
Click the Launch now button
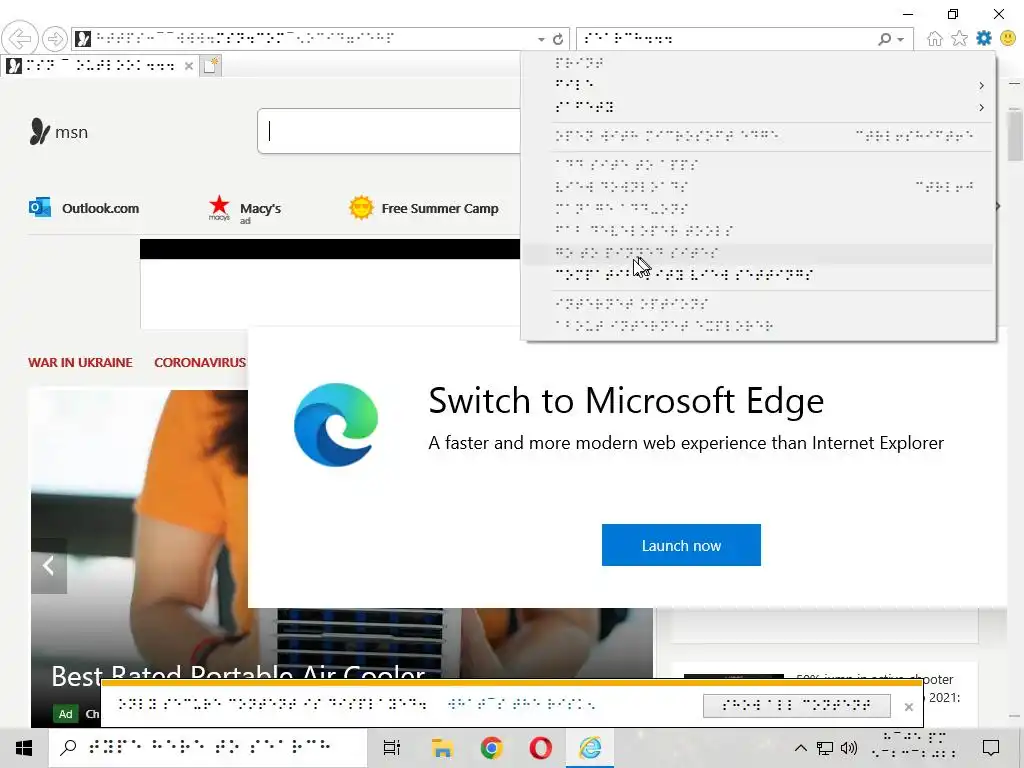(x=681, y=545)
